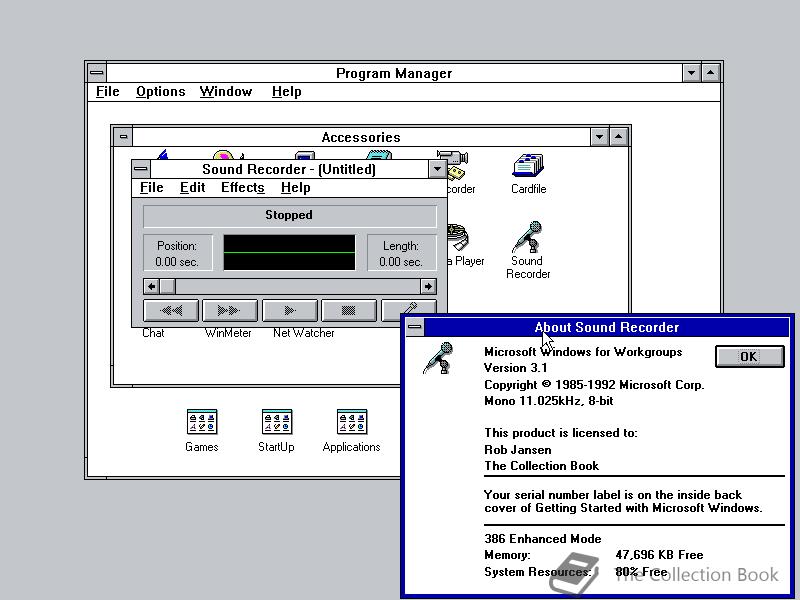Click the Stop button in Sound Recorder
Viewport: 800px width, 600px height.
click(x=348, y=310)
